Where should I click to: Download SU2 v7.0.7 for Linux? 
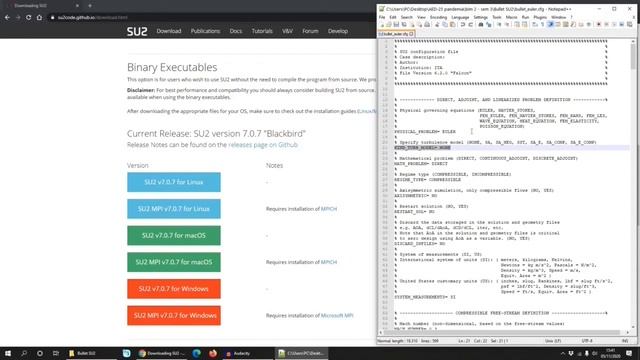point(174,182)
